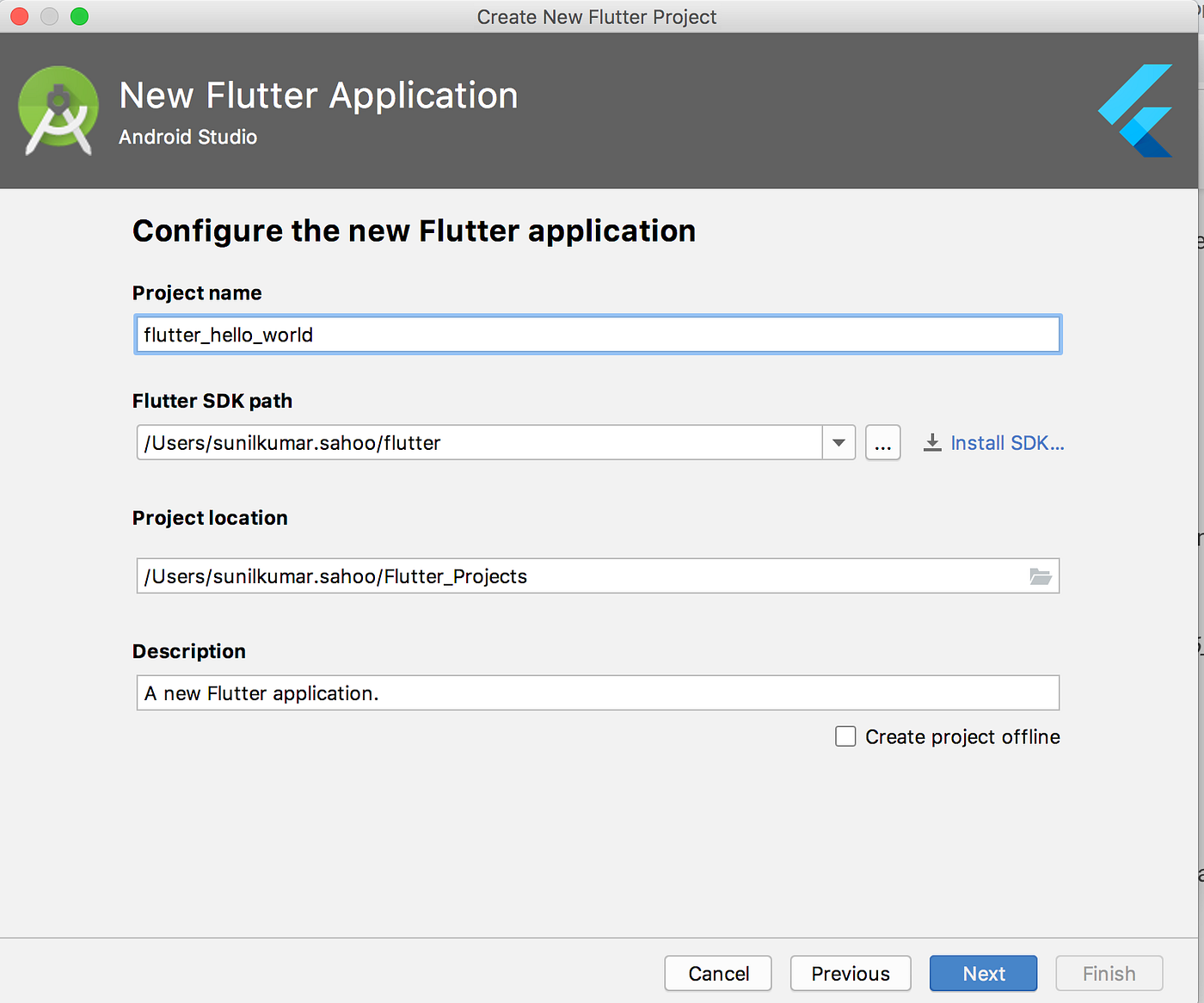Click the download icon beside Install SDK
This screenshot has height=1003, width=1204.
pos(931,442)
